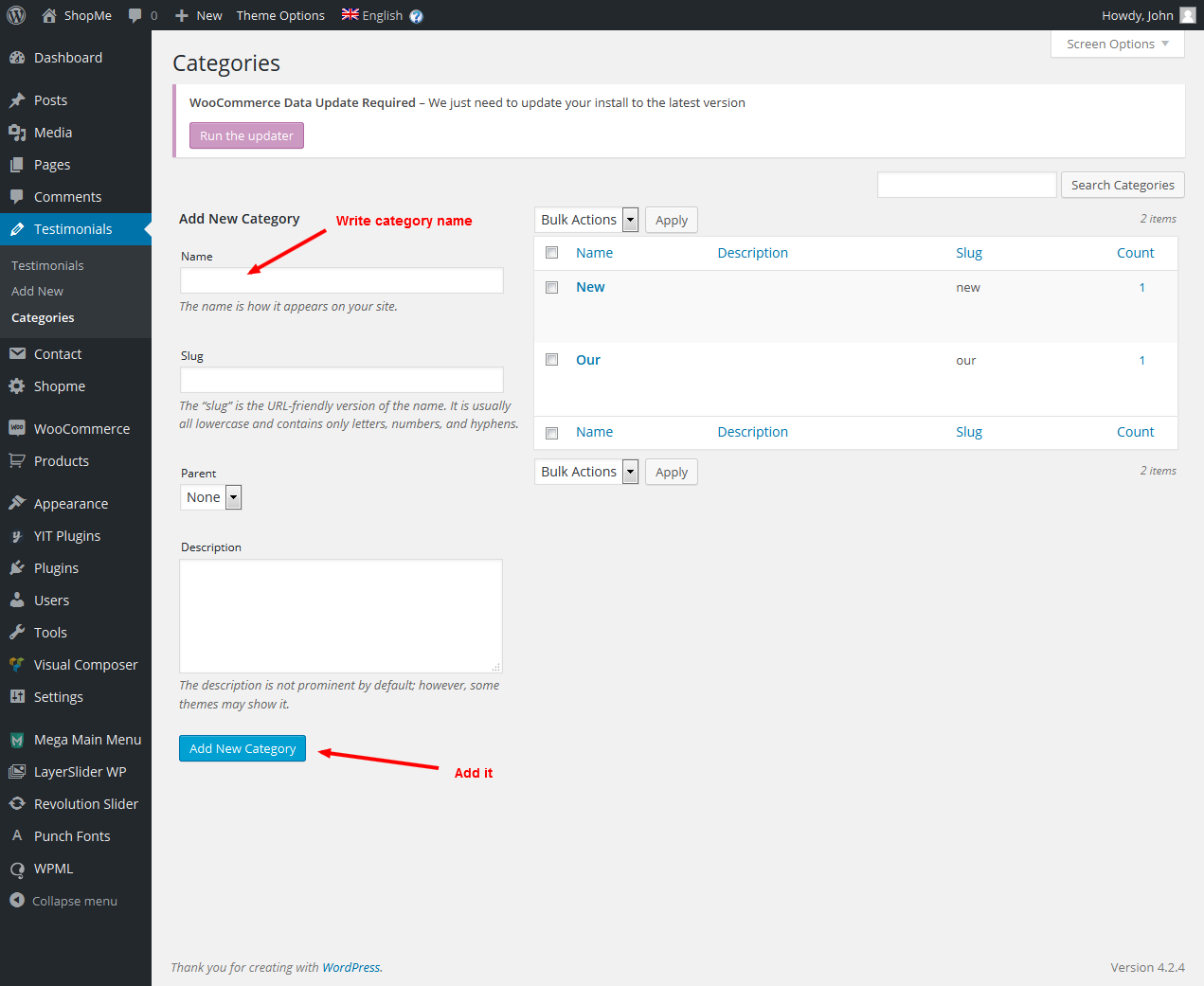This screenshot has height=986, width=1204.
Task: Click the WooCommerce icon in sidebar
Action: [x=17, y=428]
